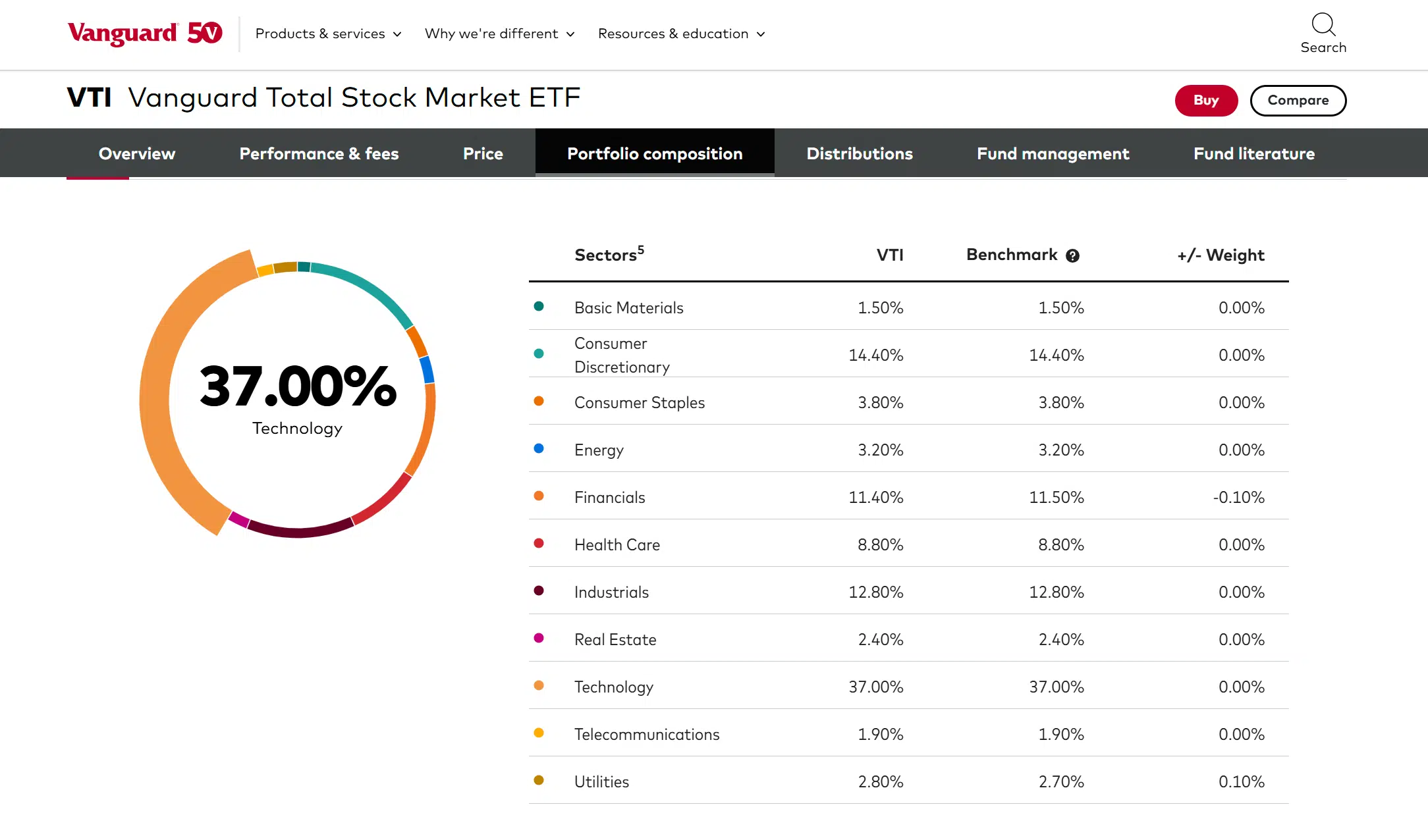Go to the Fund literature tab
This screenshot has width=1428, height=840.
1254,153
